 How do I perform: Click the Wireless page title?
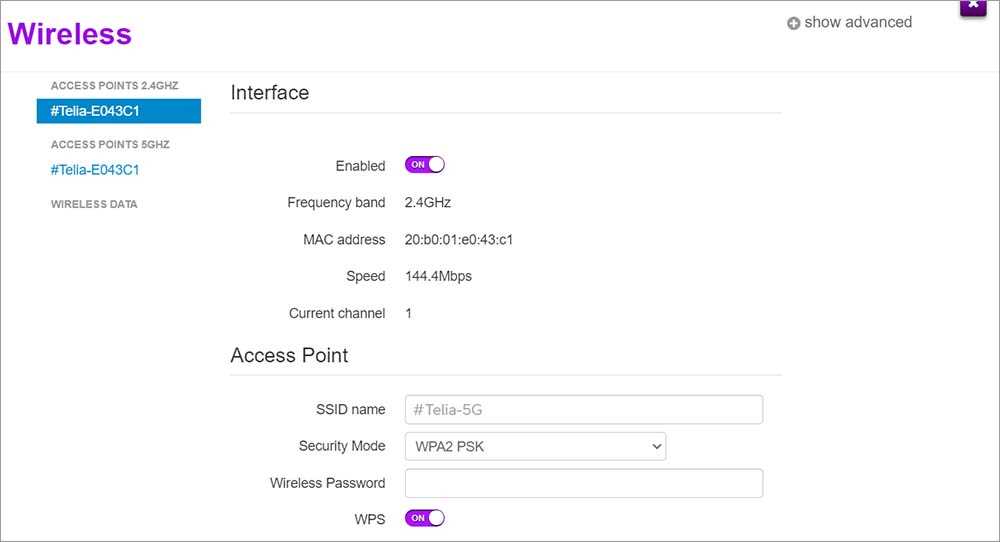(x=70, y=34)
